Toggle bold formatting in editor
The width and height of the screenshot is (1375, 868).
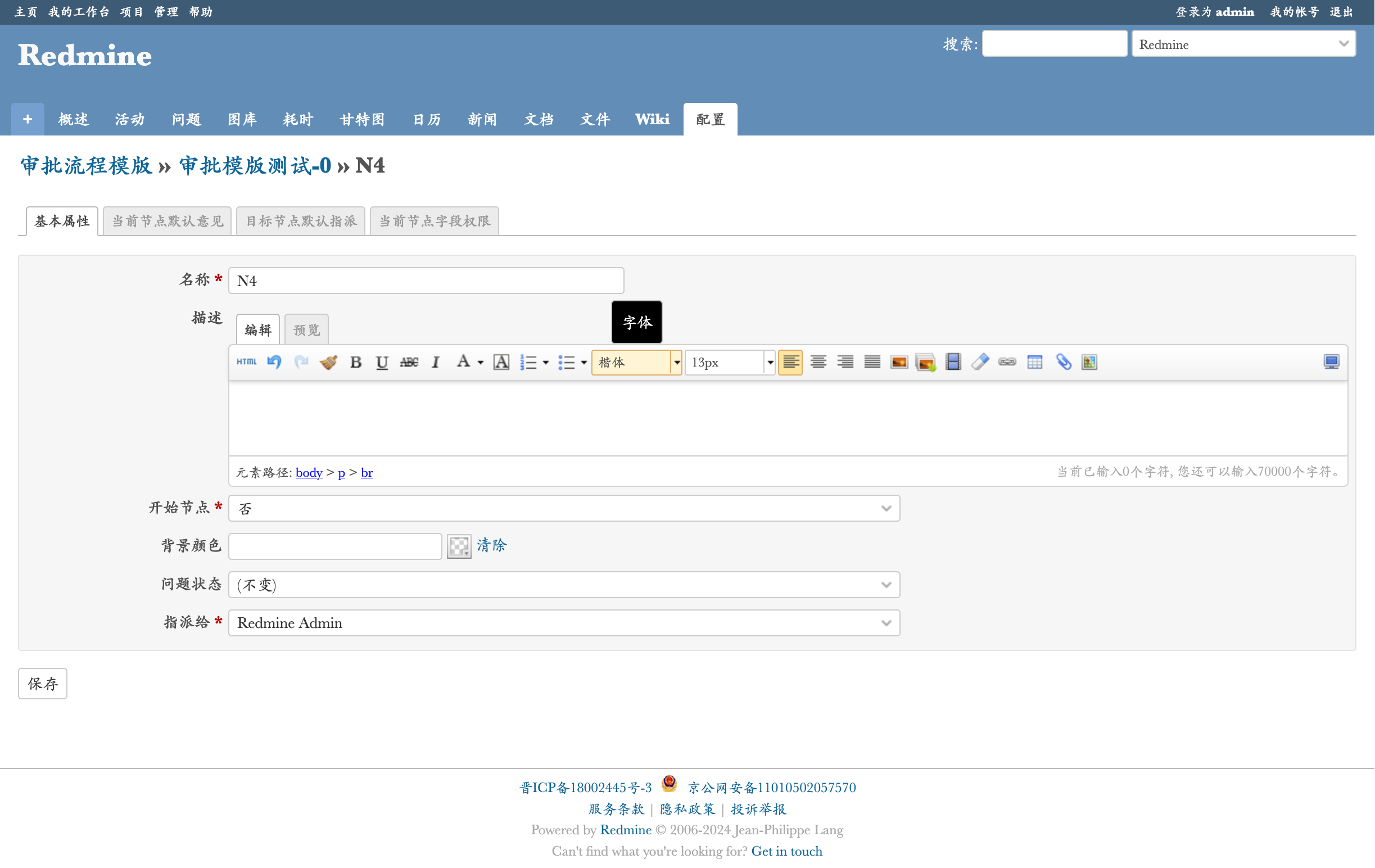(356, 362)
